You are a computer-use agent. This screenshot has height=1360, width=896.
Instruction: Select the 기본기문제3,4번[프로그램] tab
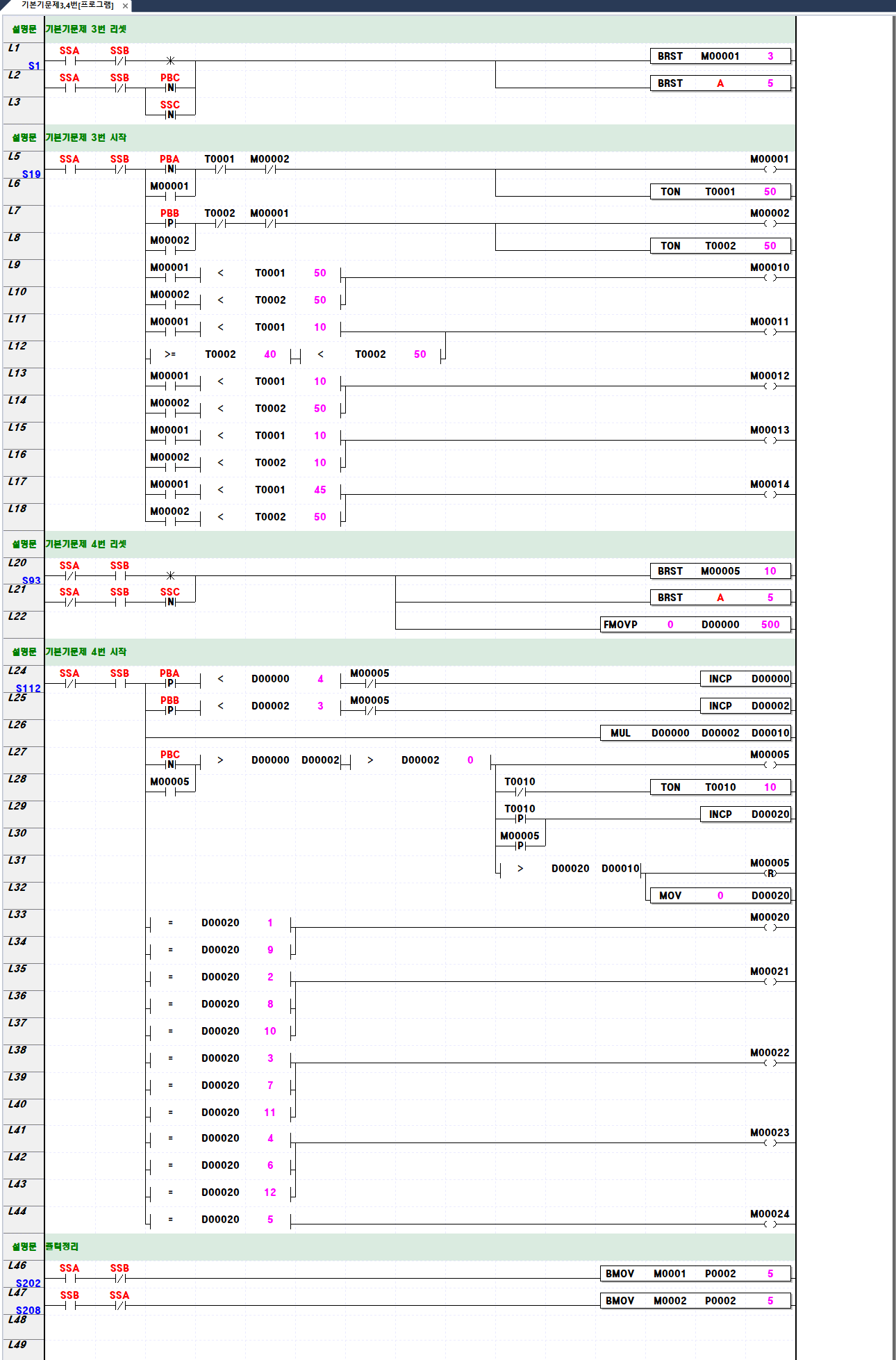(x=67, y=6)
